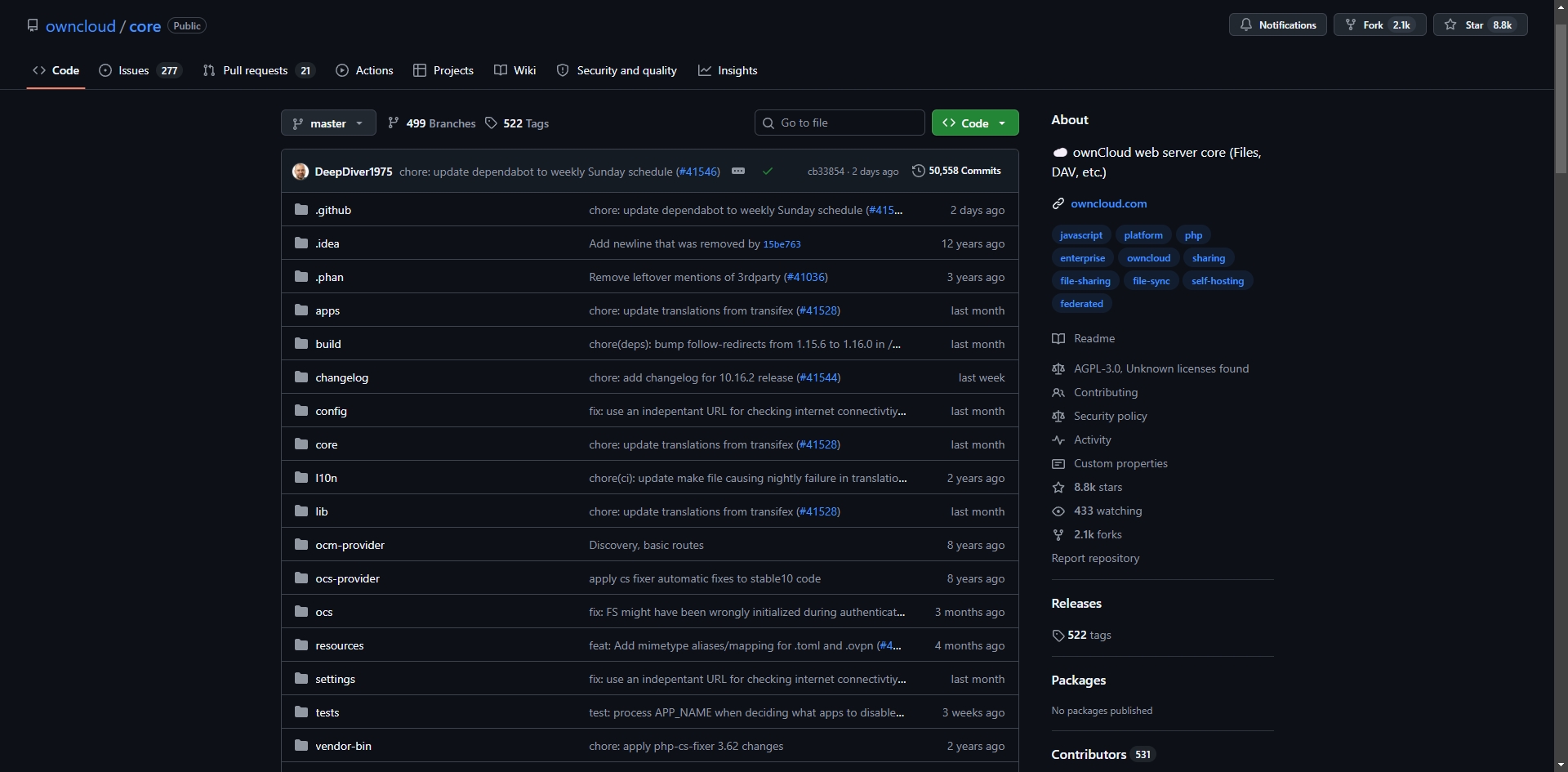
Task: Star the repository with Star button
Action: coord(1481,25)
